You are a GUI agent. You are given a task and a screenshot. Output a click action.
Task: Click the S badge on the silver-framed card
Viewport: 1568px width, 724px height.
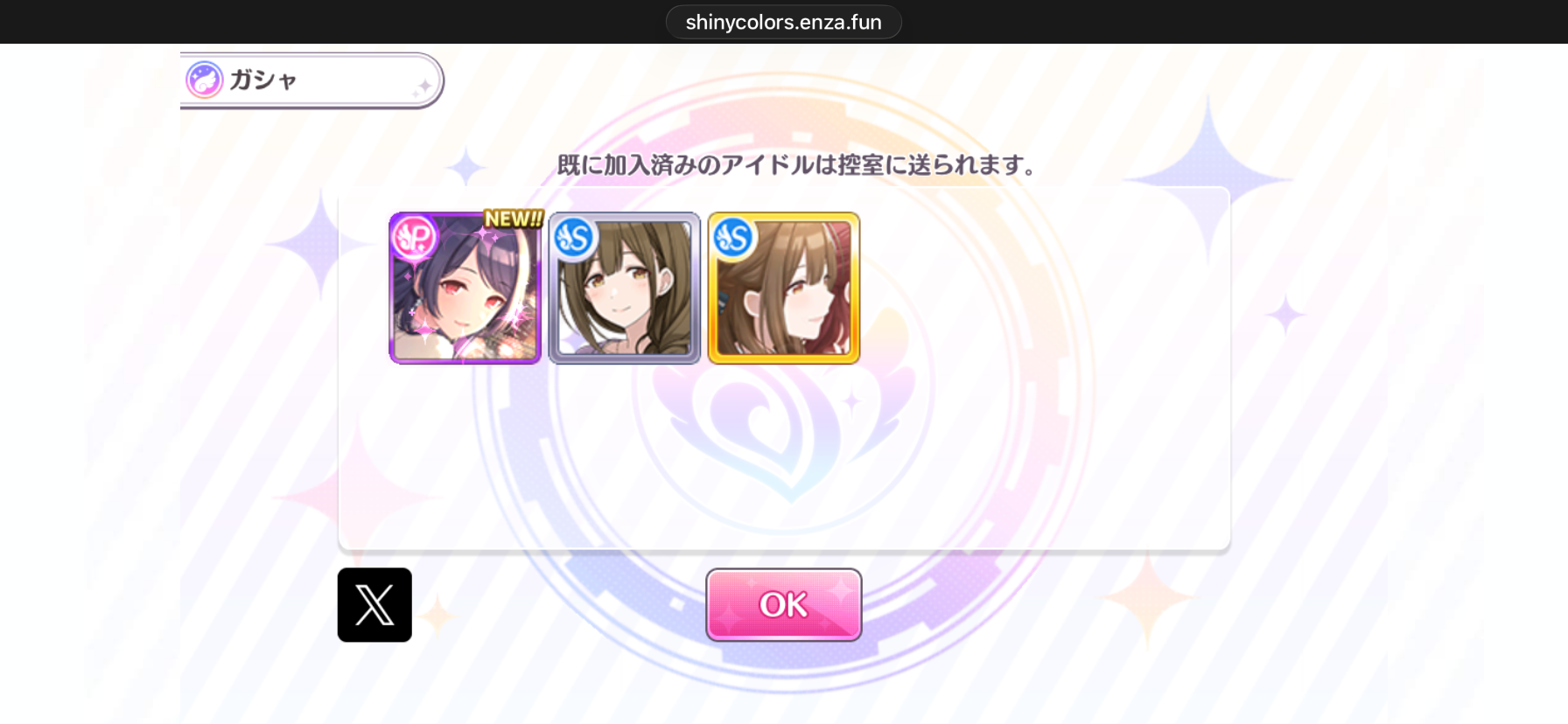pos(574,238)
